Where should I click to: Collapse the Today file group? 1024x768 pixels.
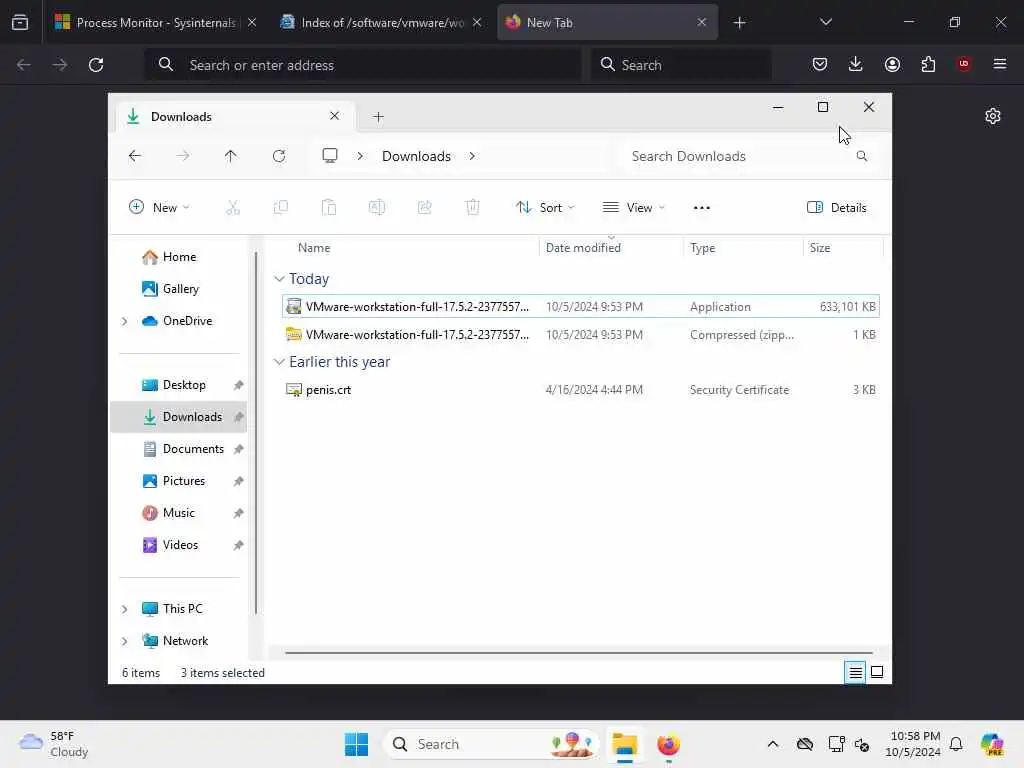coord(279,279)
